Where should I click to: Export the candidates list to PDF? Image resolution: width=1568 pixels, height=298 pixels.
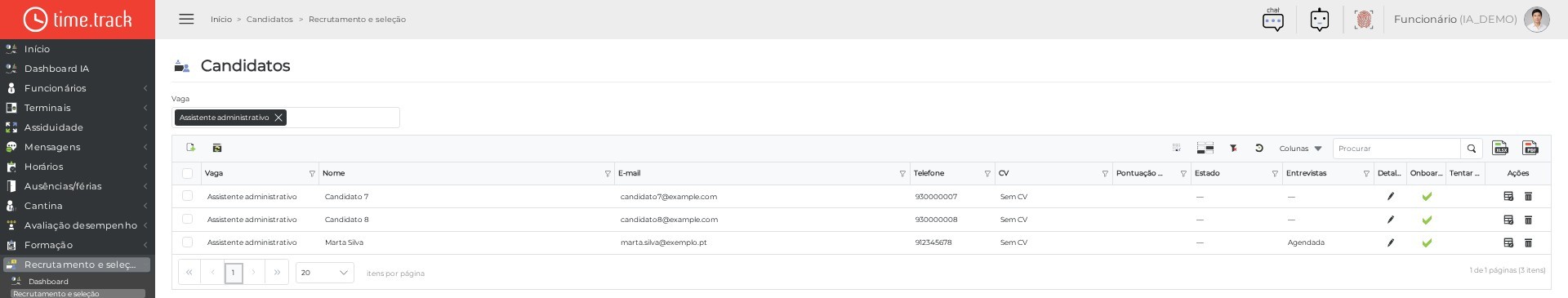pos(1530,148)
